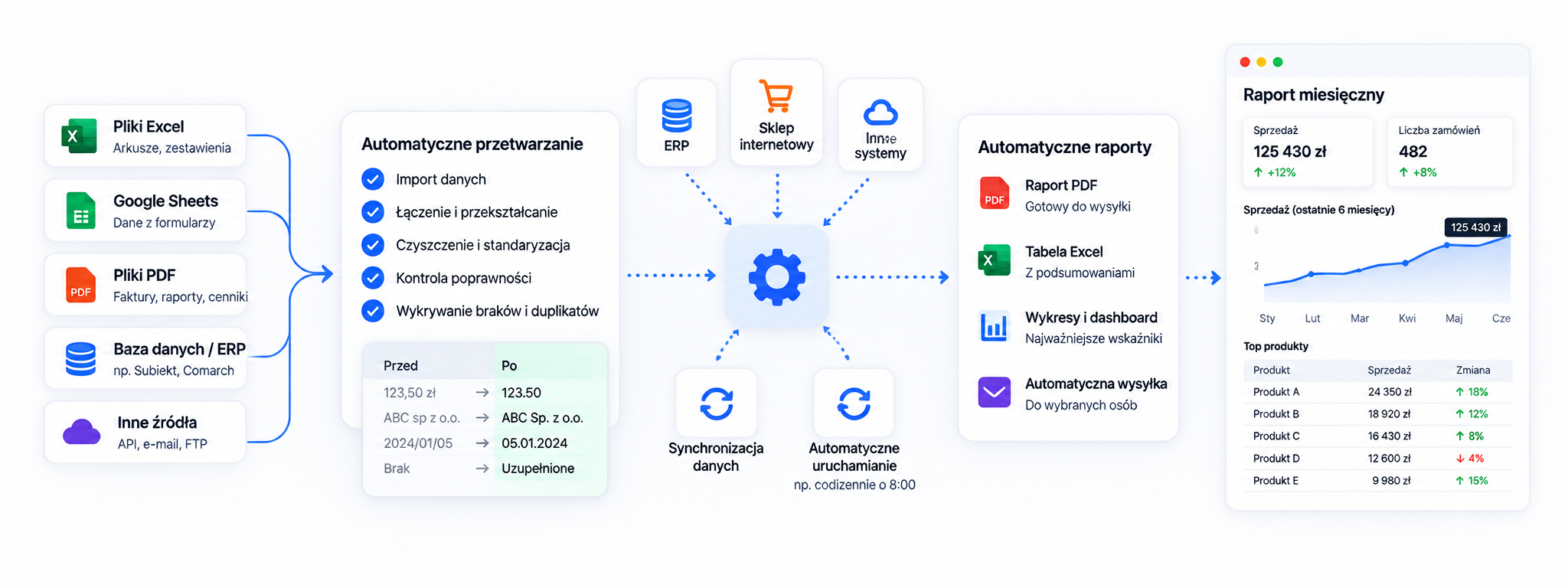Click the 123,50 zł cell in Przed column
Viewport: 1568px width, 588px height.
click(x=410, y=393)
